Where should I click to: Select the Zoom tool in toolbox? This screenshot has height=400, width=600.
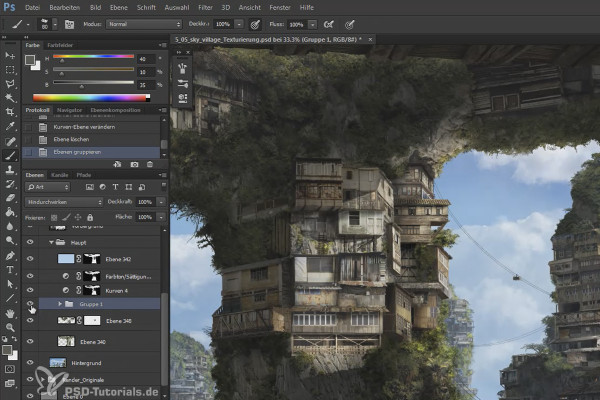click(10, 328)
